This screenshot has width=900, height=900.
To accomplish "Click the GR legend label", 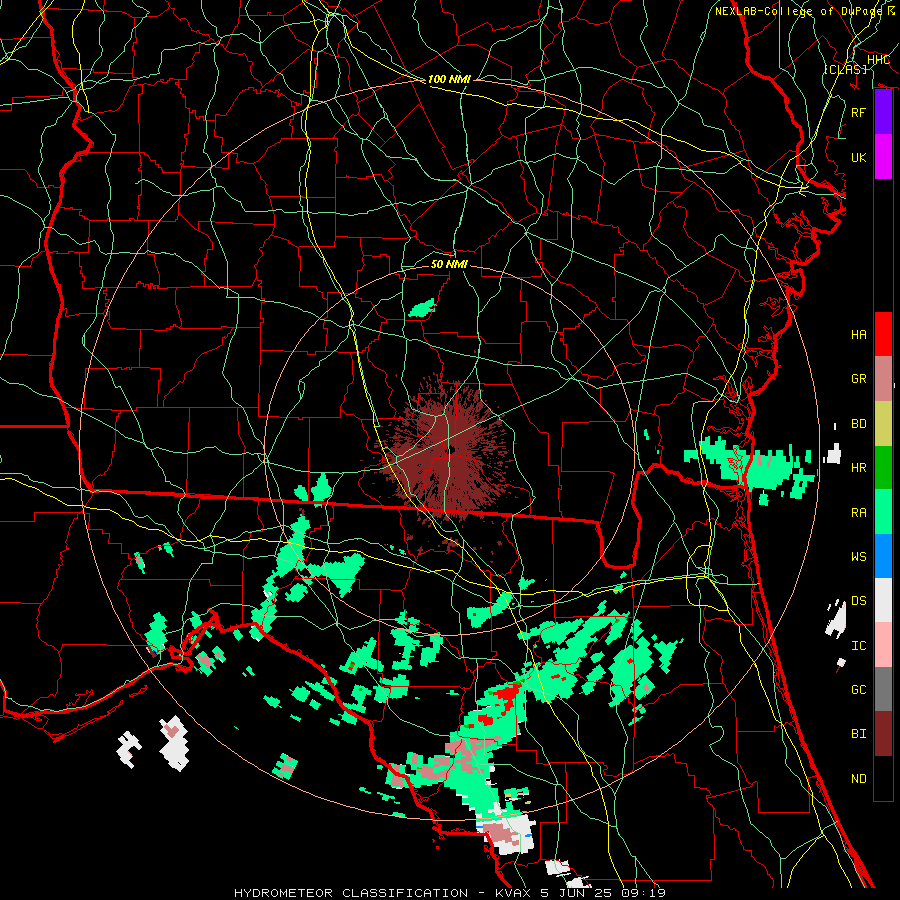I will [x=859, y=379].
